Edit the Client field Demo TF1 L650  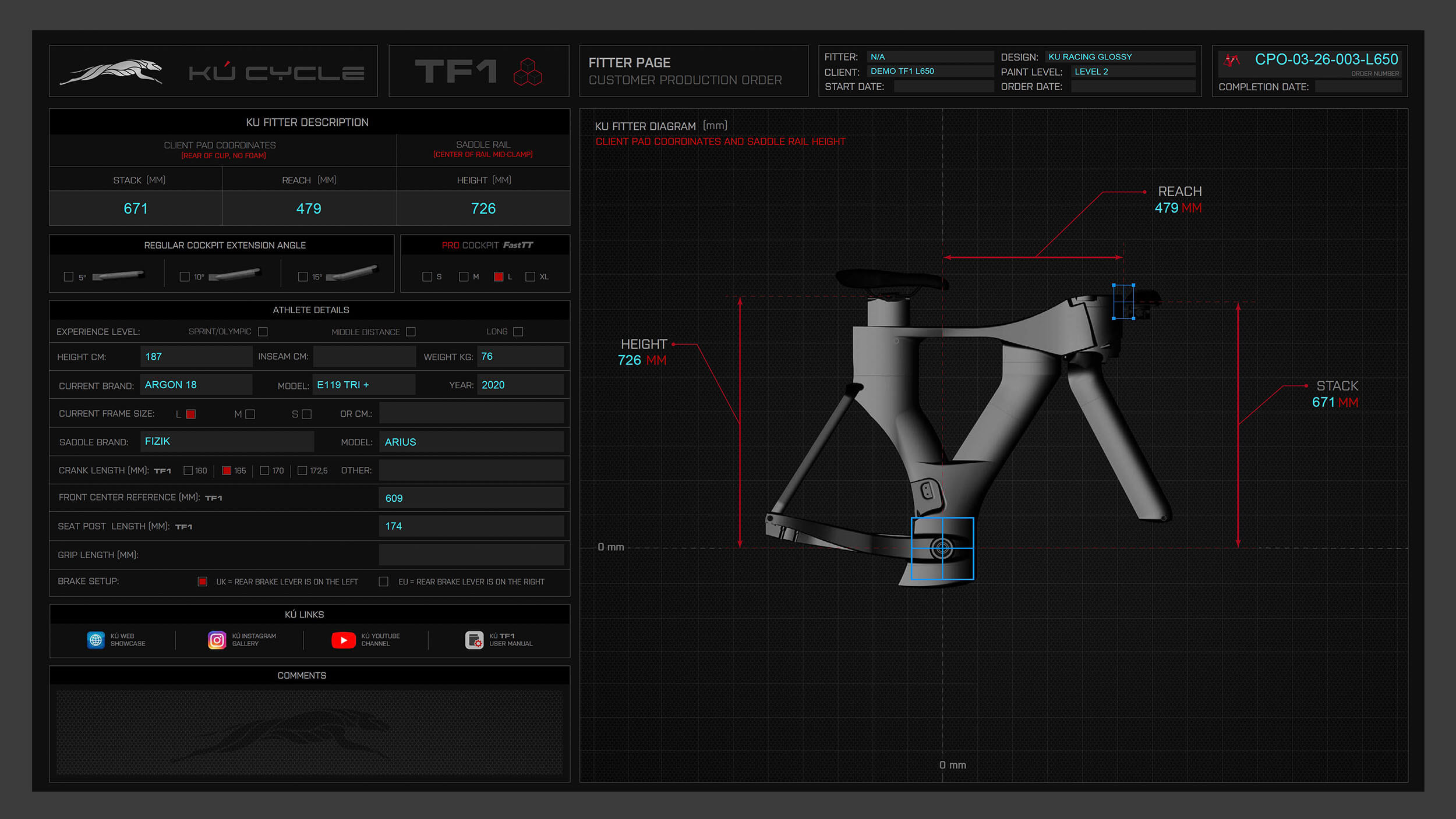tap(930, 72)
